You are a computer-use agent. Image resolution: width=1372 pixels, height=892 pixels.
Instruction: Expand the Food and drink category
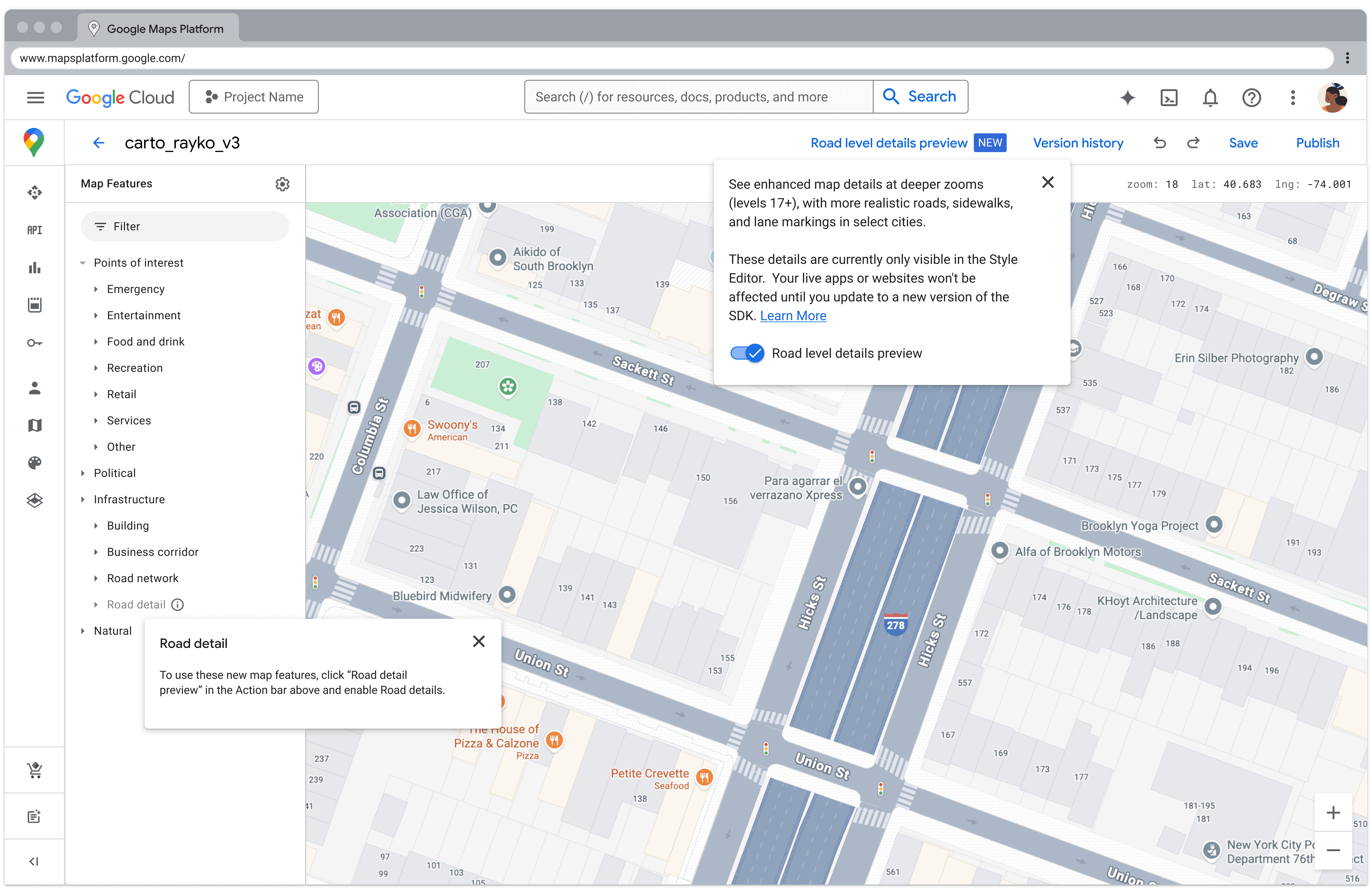pos(96,342)
